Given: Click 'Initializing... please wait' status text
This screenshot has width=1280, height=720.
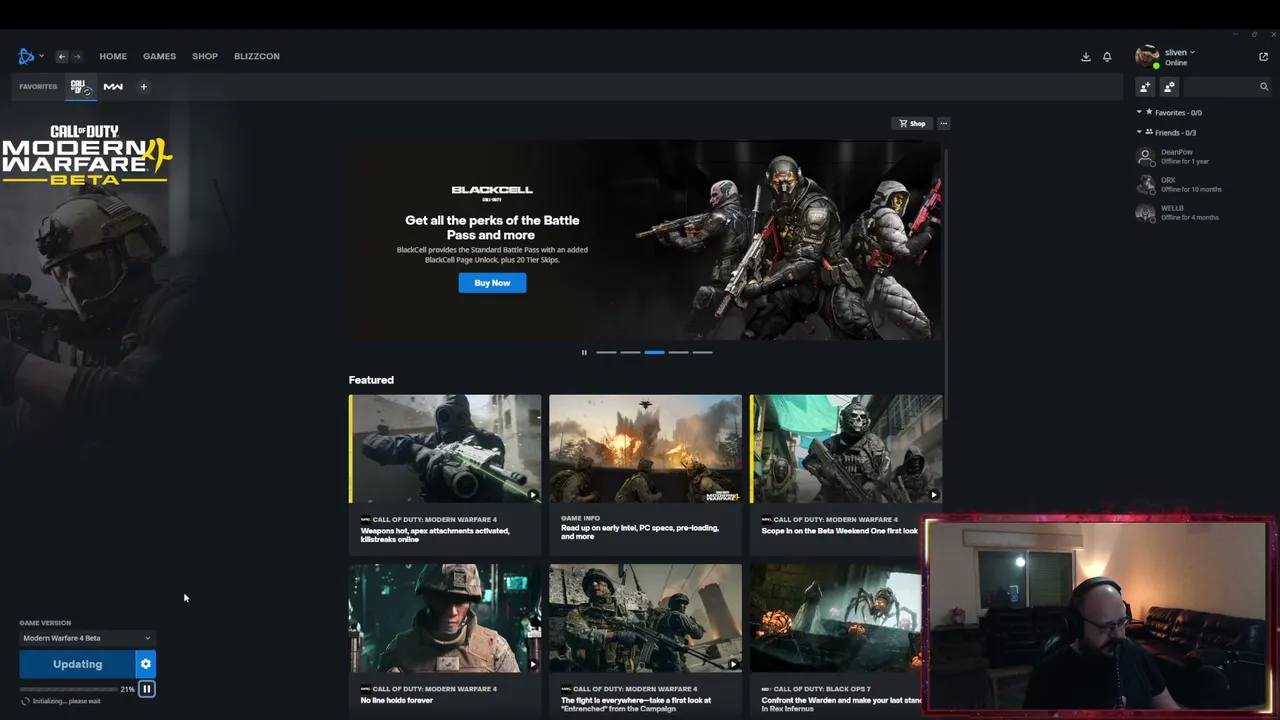Looking at the screenshot, I should pyautogui.click(x=66, y=701).
